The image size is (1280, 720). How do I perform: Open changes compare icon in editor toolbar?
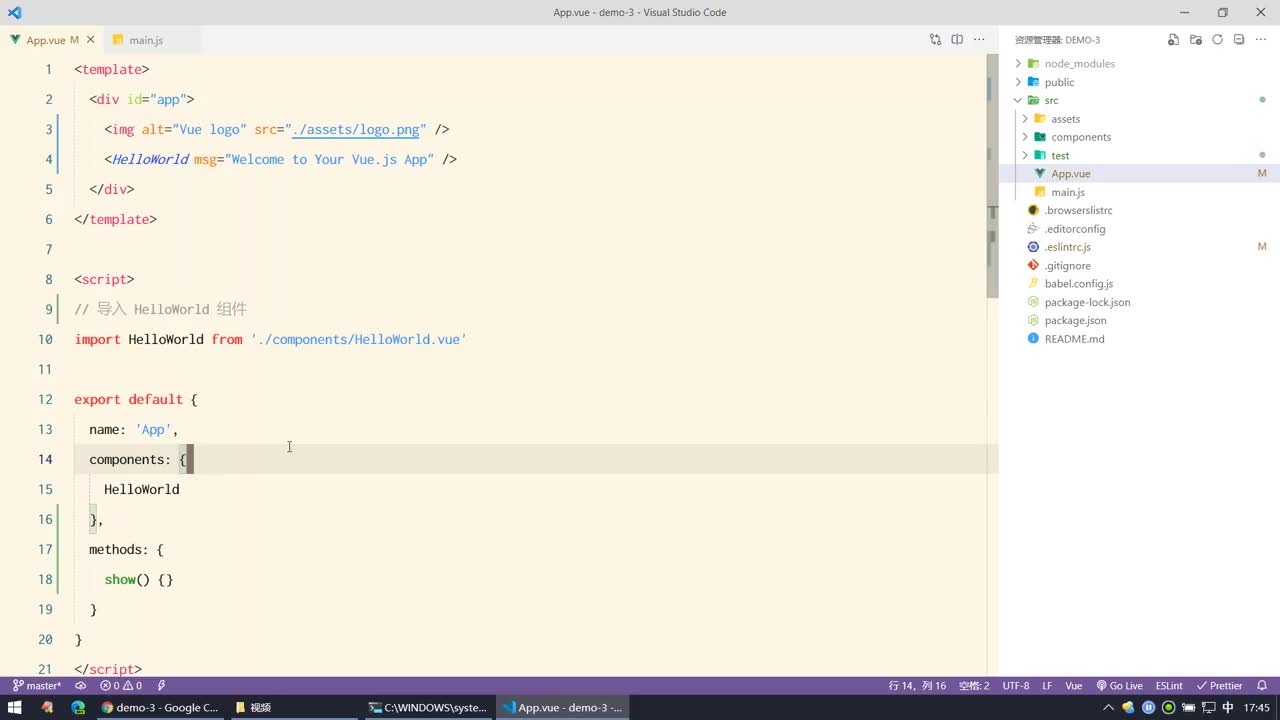coord(935,40)
